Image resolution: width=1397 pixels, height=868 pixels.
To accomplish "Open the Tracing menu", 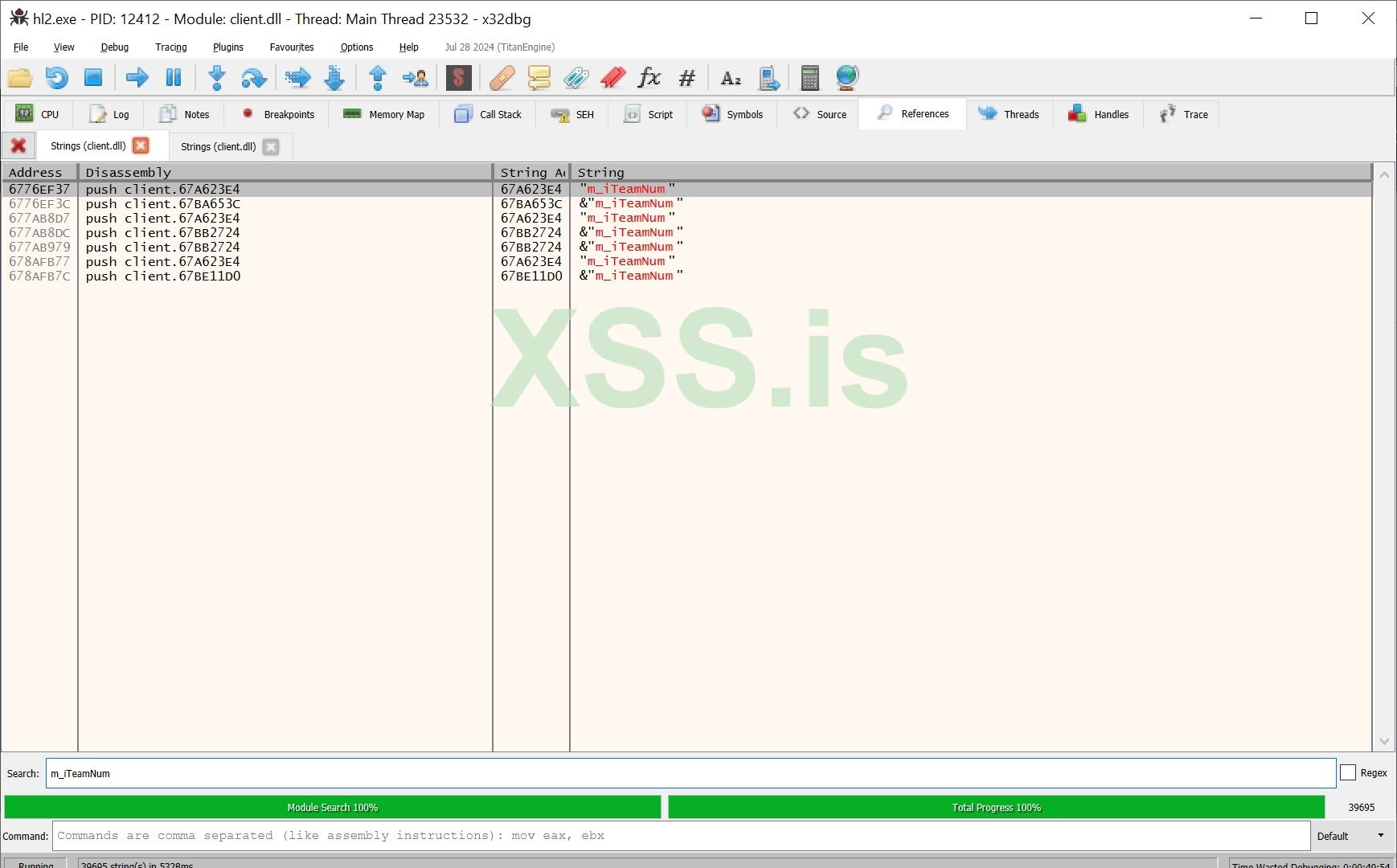I will pos(171,47).
